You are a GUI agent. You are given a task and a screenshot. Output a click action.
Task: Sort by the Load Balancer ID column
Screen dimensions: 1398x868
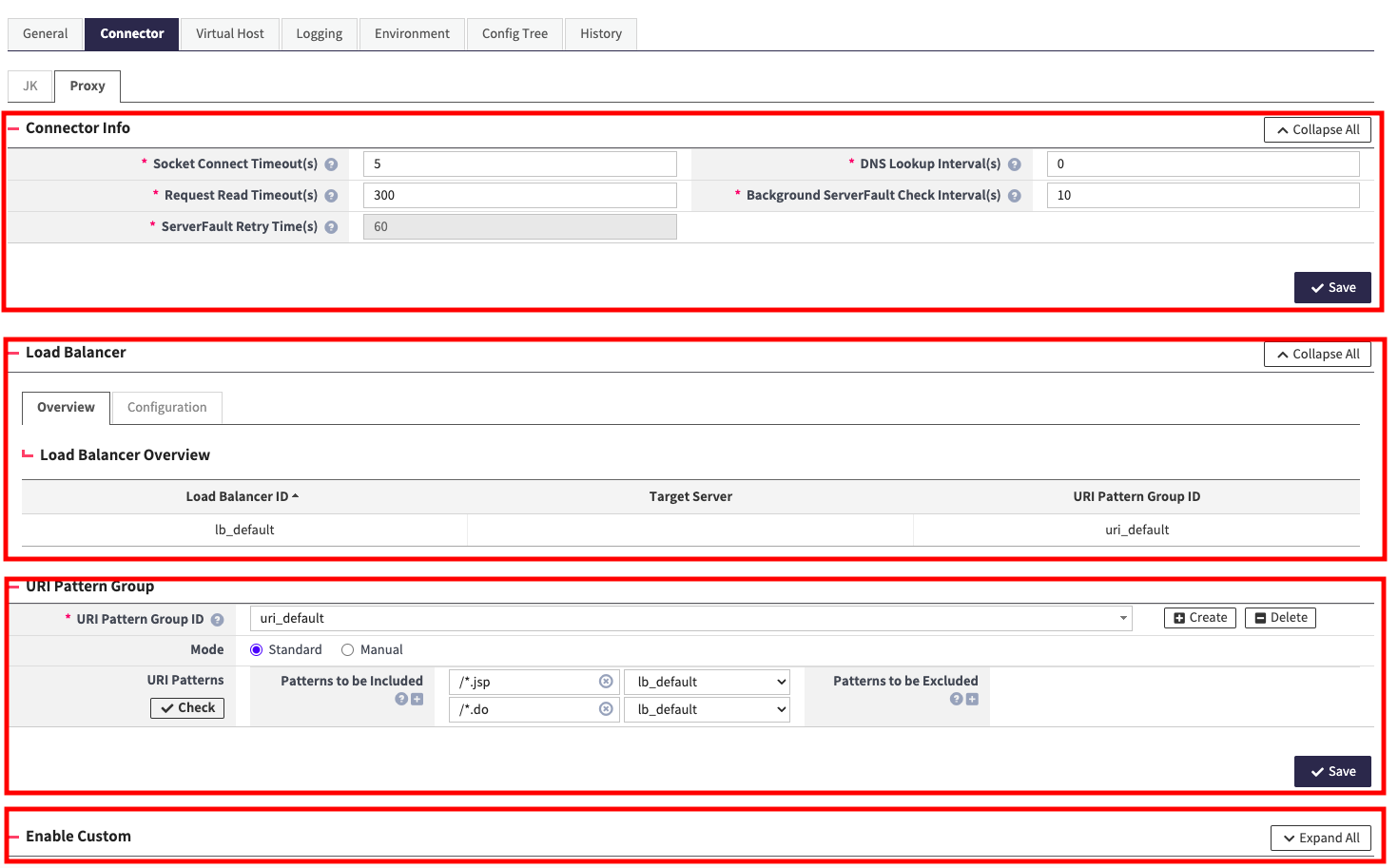point(242,496)
